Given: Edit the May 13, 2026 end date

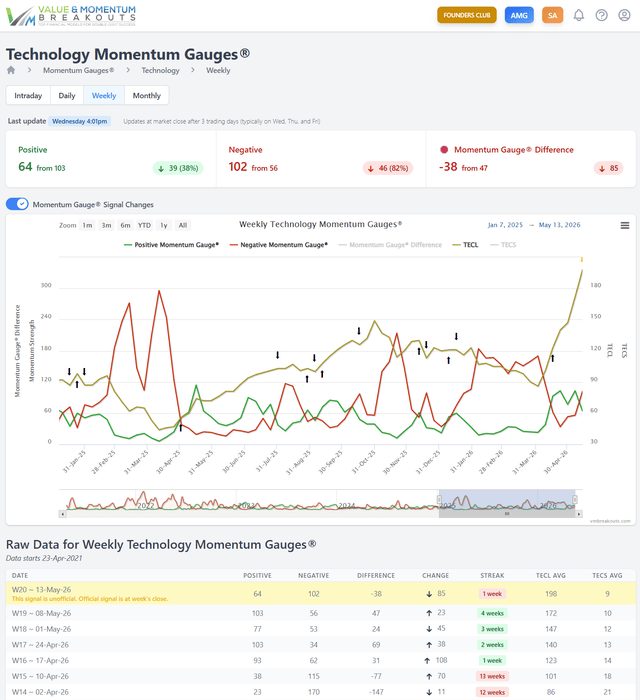Looking at the screenshot, I should click(x=560, y=225).
